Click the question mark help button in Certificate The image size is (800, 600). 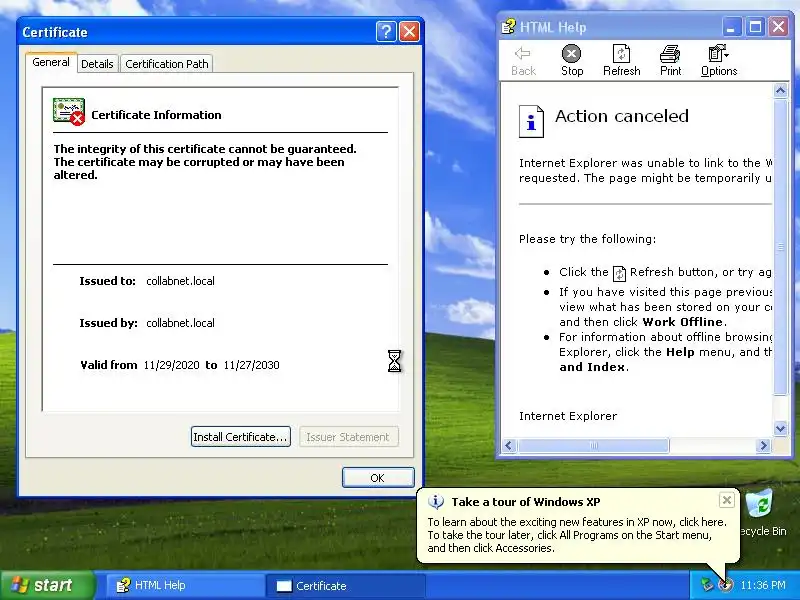386,32
